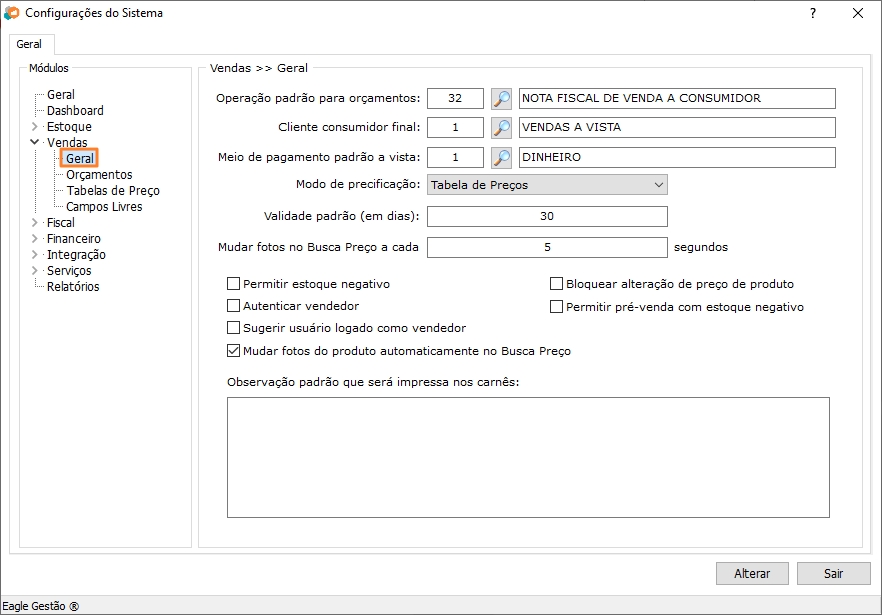This screenshot has width=882, height=615.
Task: Click the Alterar button
Action: click(x=752, y=574)
